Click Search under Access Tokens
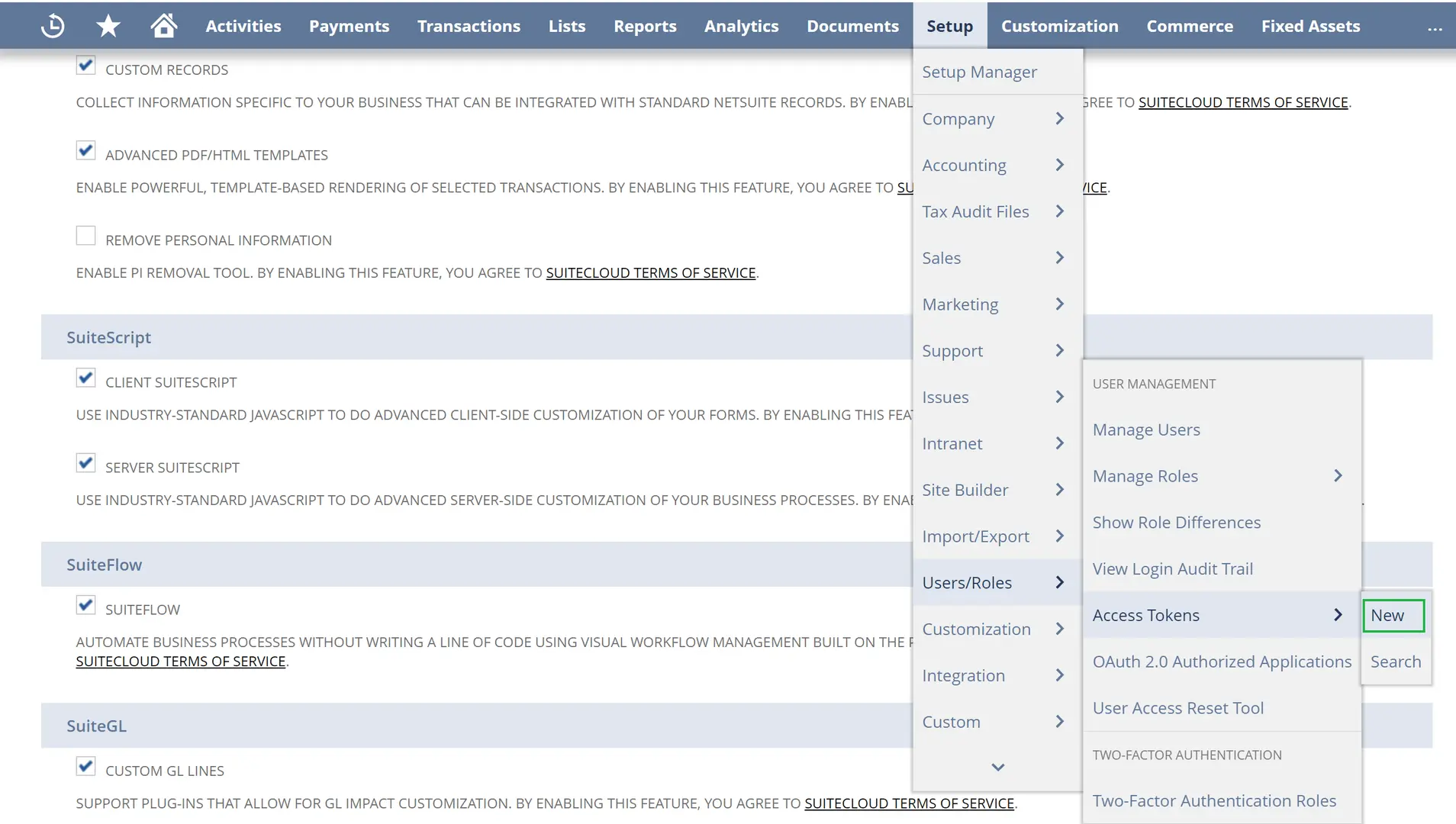Screen dimensions: 1456x824 tap(1396, 661)
